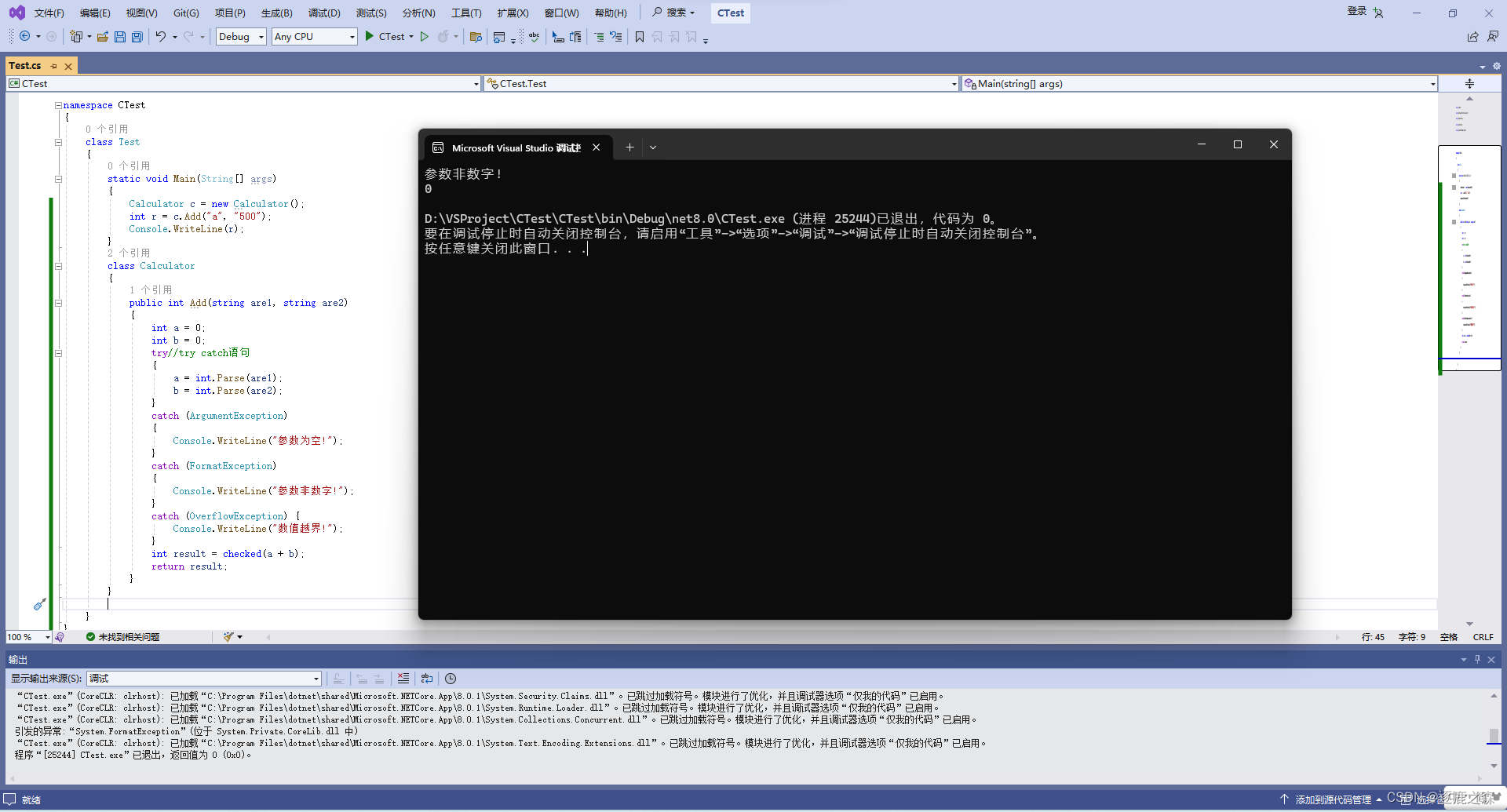
Task: Add new tab in debug console window
Action: (629, 147)
